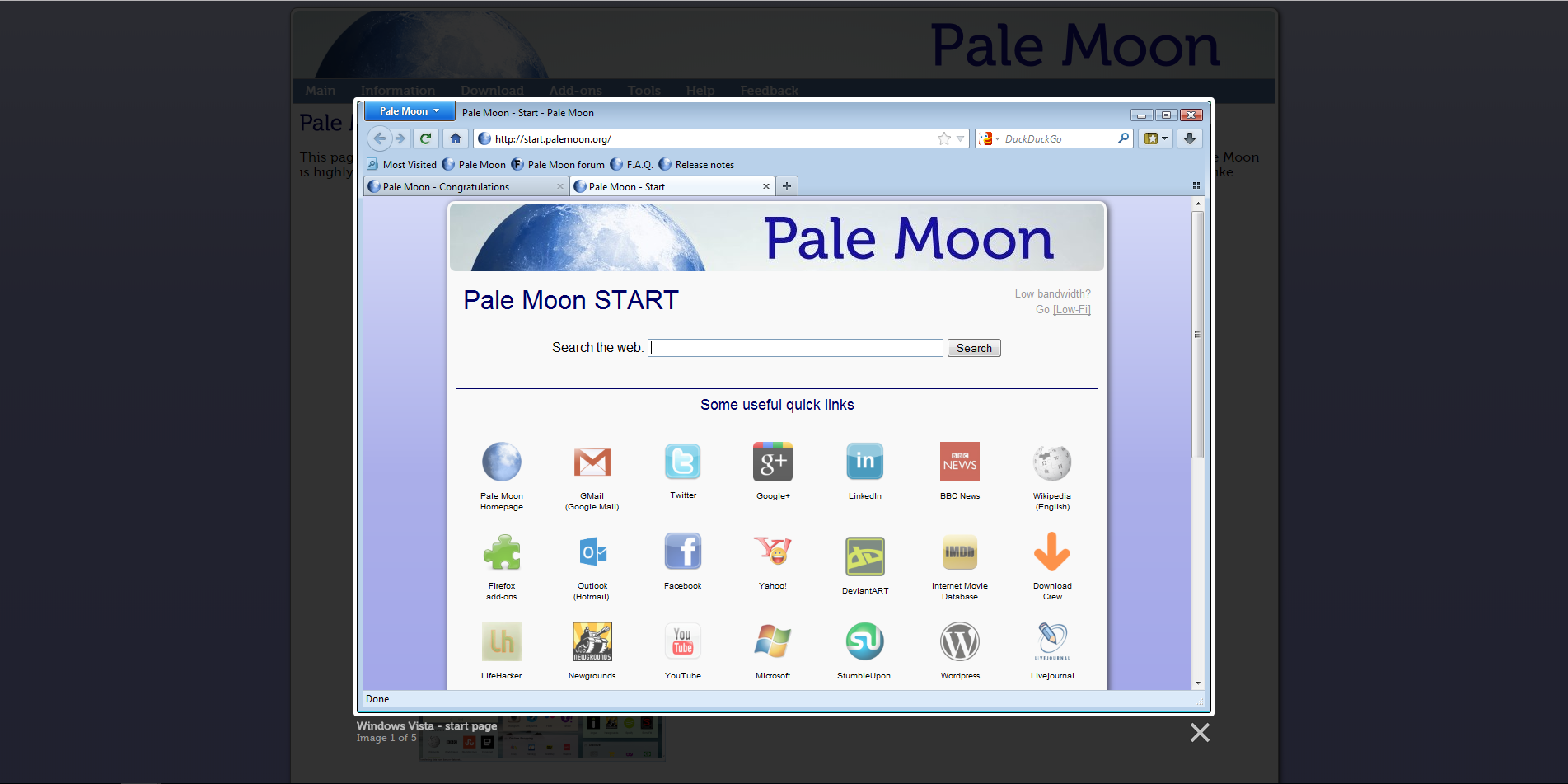The height and width of the screenshot is (784, 1568).
Task: Open the LinkedIn quick link icon
Action: 865,462
